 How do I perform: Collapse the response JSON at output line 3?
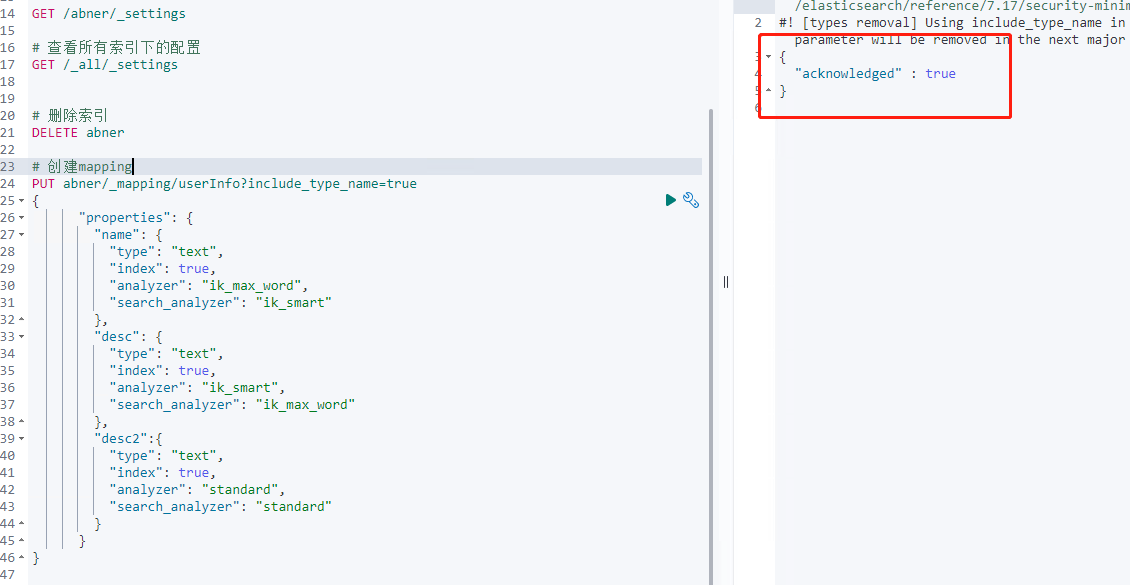point(769,56)
